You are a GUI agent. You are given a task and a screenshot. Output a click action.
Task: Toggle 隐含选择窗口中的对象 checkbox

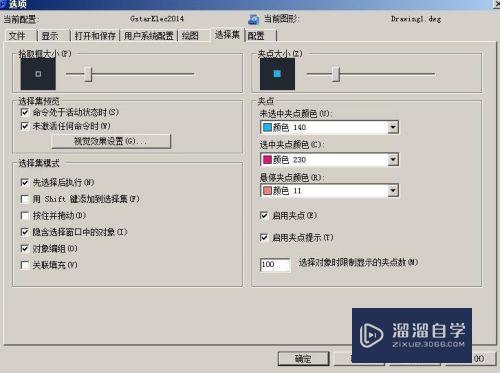tap(25, 232)
